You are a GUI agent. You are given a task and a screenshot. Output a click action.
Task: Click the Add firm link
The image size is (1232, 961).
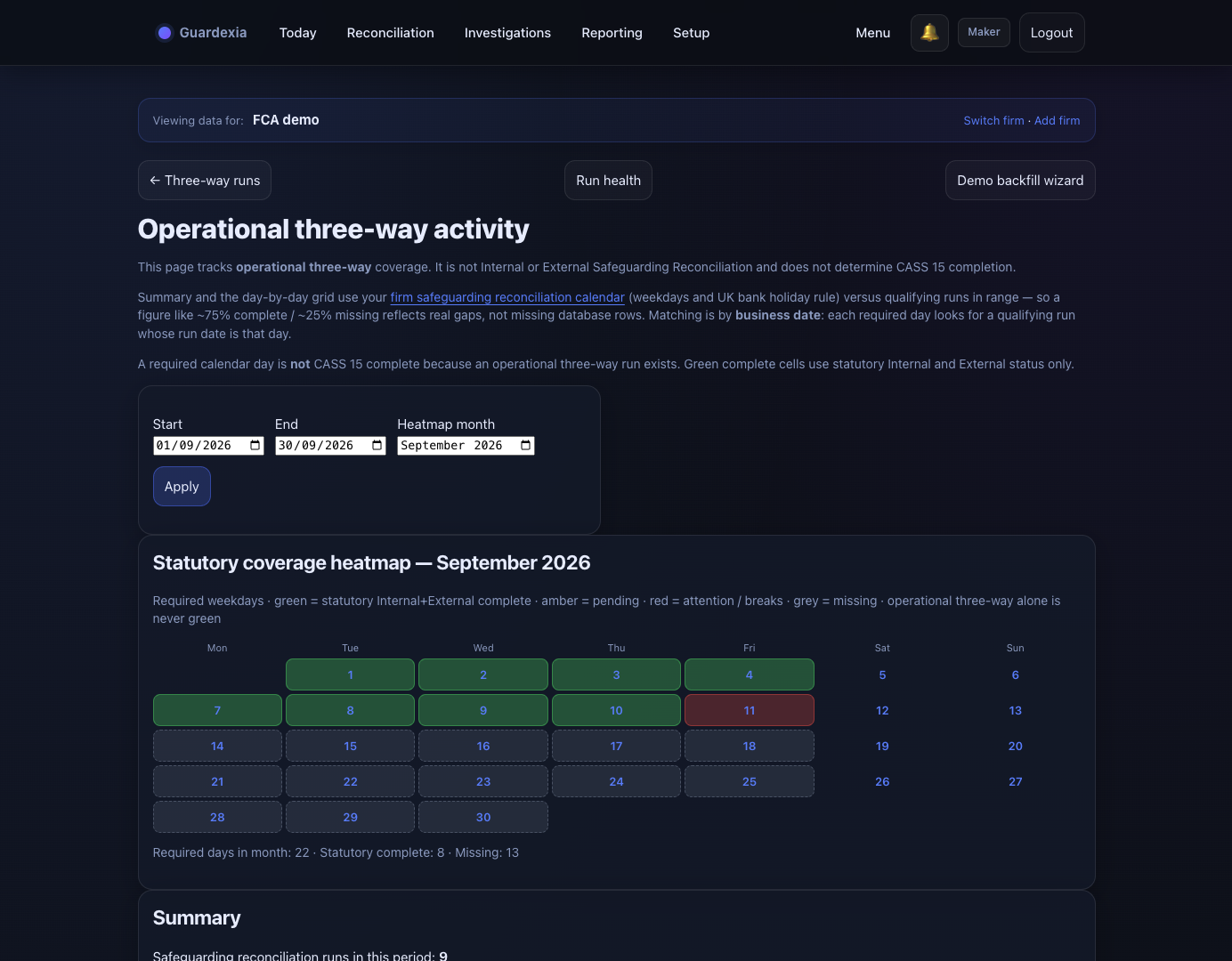pyautogui.click(x=1057, y=121)
